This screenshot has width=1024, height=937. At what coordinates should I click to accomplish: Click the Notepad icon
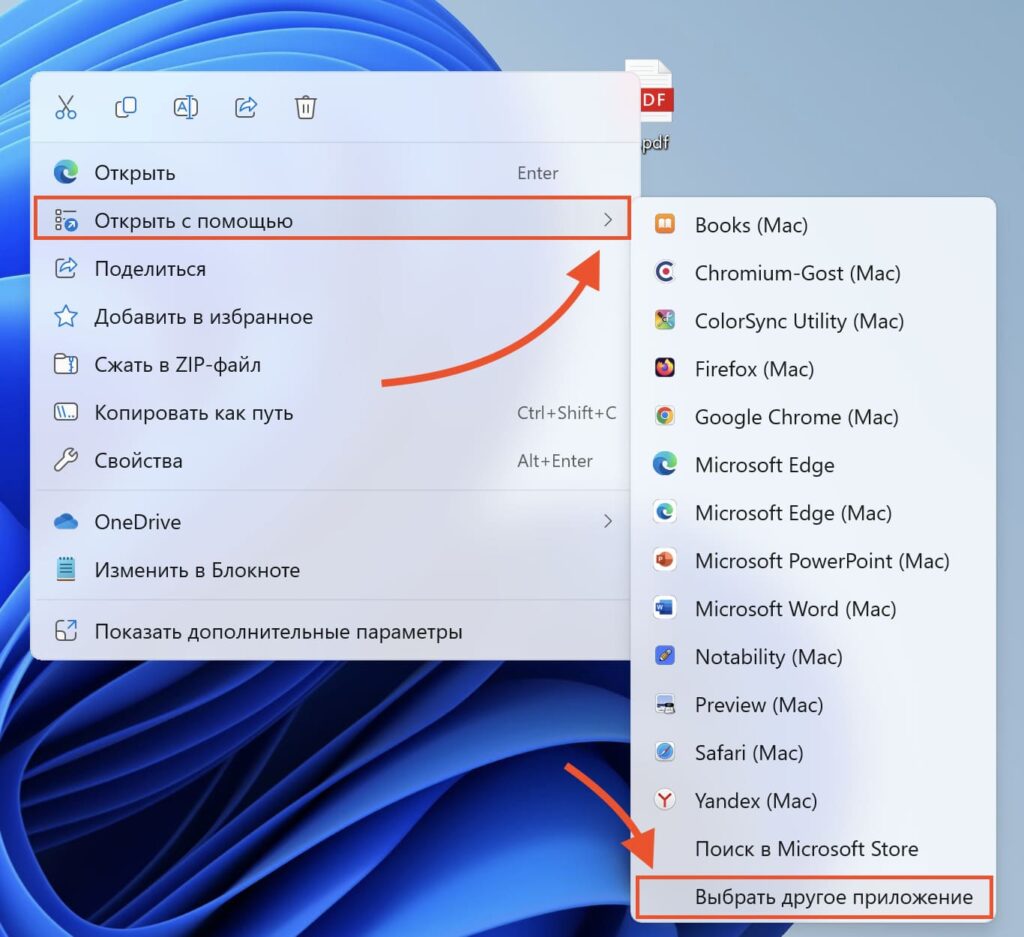(65, 569)
